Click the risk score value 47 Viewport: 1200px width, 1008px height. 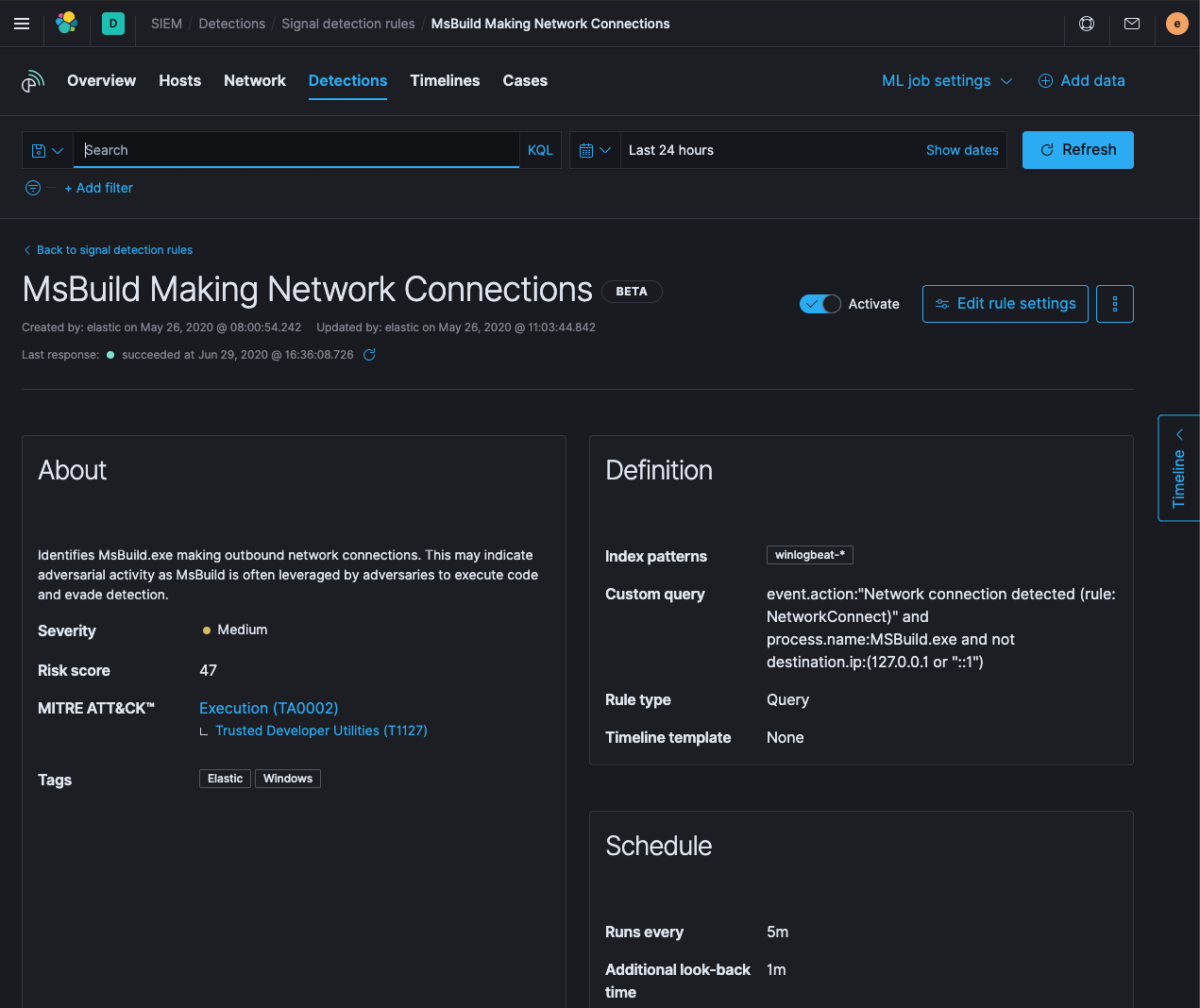click(x=209, y=670)
